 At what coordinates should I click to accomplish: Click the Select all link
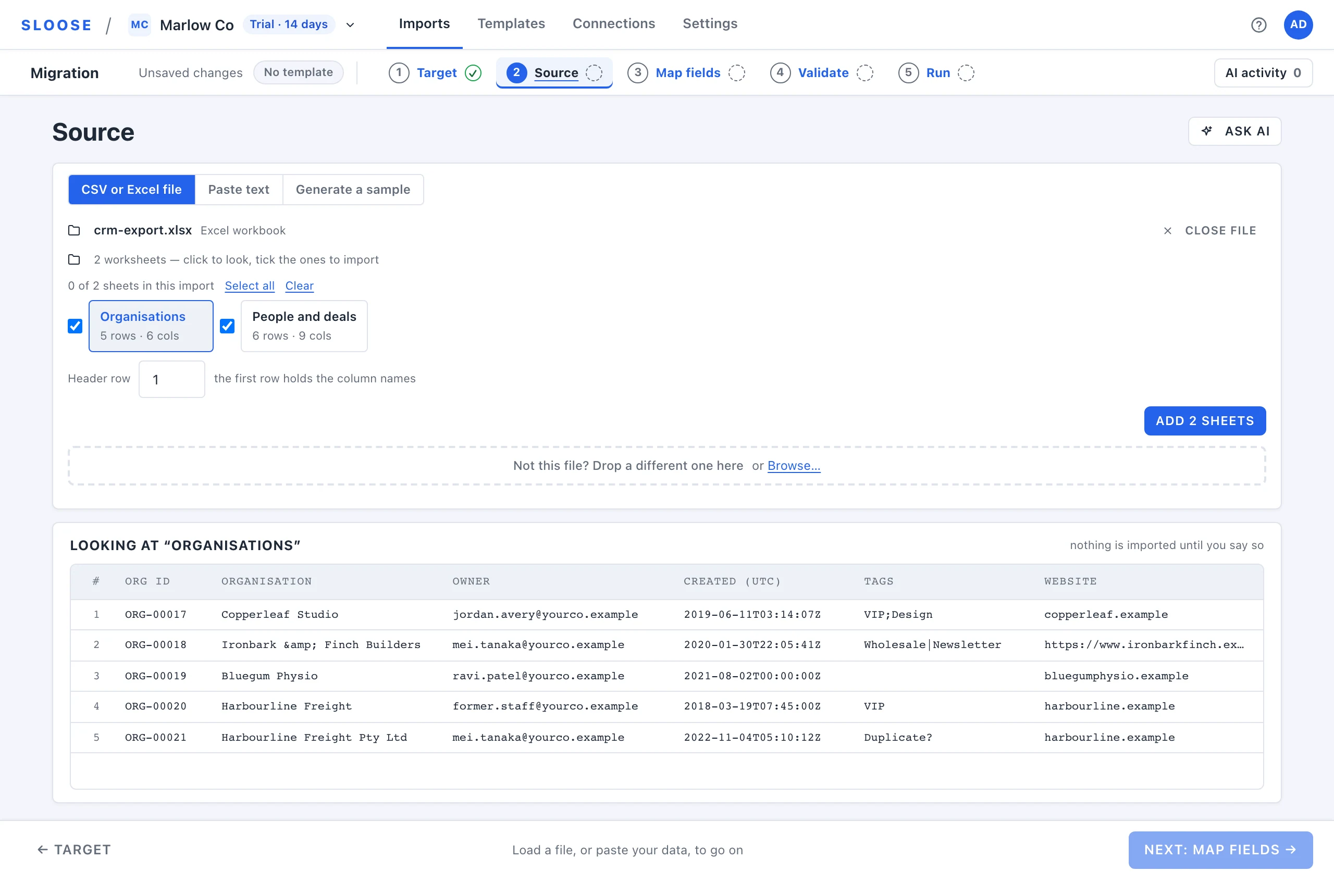click(x=250, y=285)
